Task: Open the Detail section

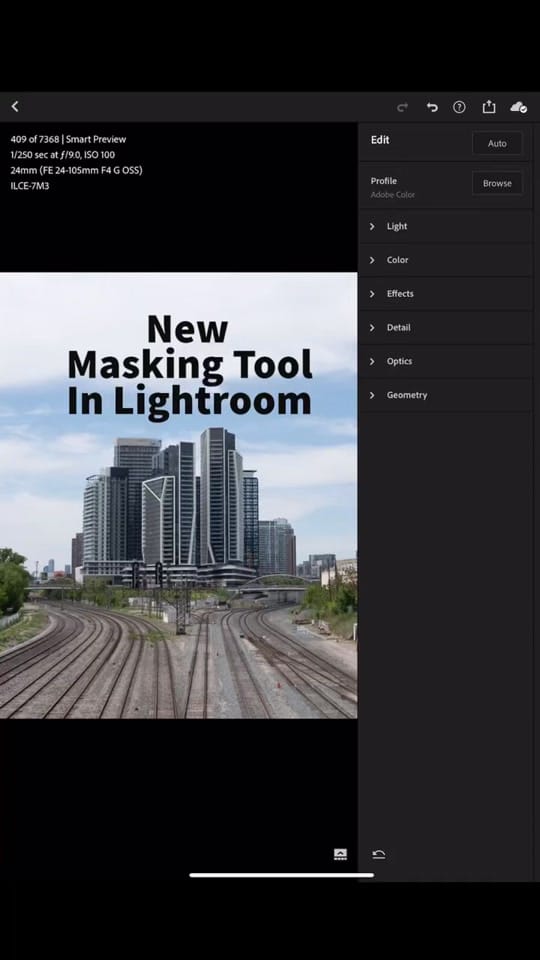Action: click(x=445, y=328)
